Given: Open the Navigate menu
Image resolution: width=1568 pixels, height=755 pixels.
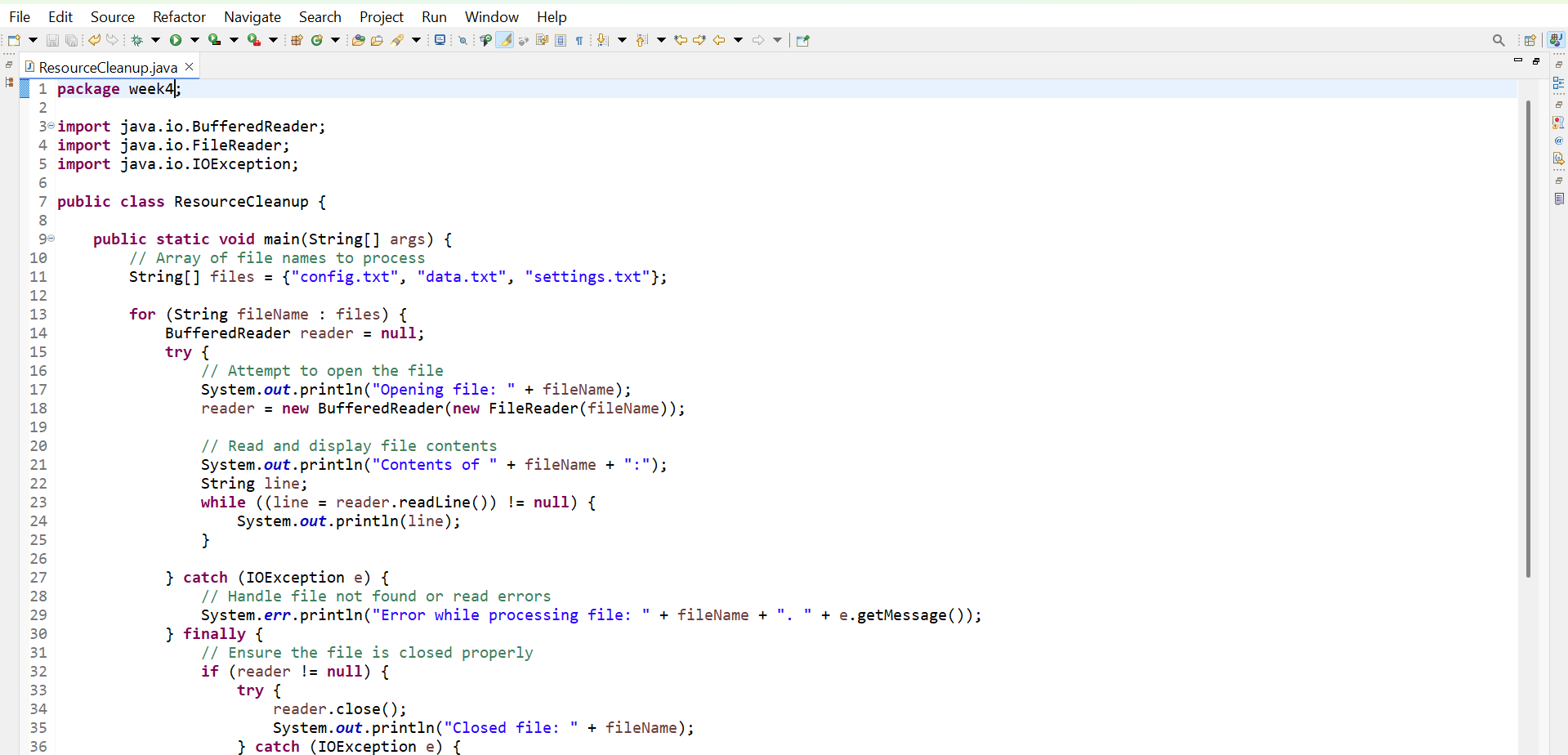Looking at the screenshot, I should tap(252, 16).
